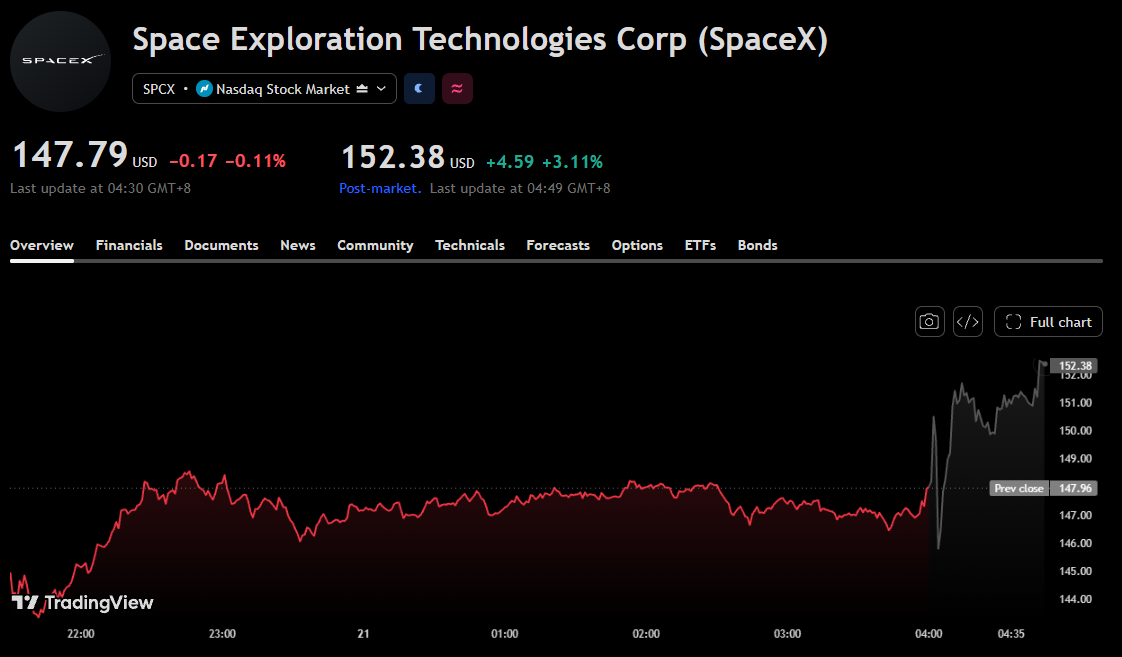Click the TradingView logo on chart
This screenshot has height=657, width=1122.
(x=83, y=603)
